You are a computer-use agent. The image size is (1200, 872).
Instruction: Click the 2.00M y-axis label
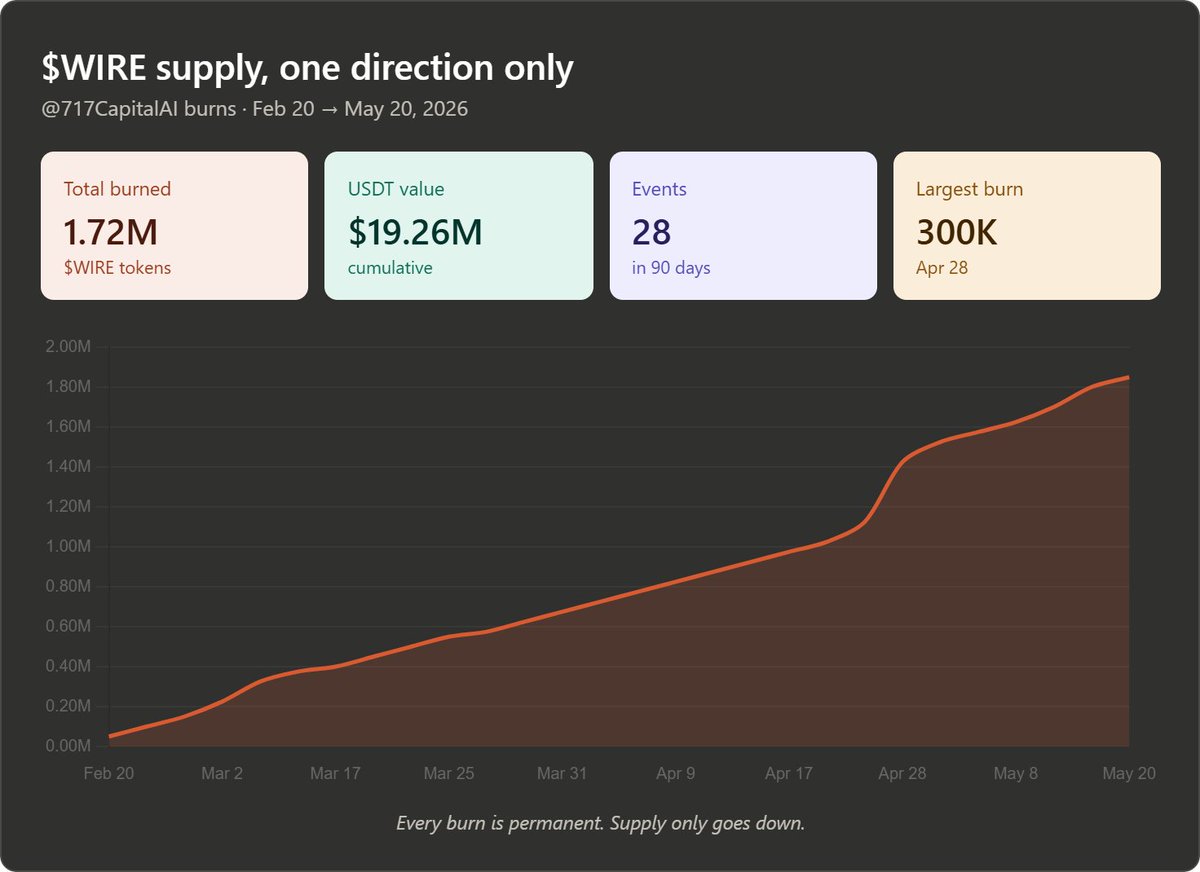click(68, 347)
